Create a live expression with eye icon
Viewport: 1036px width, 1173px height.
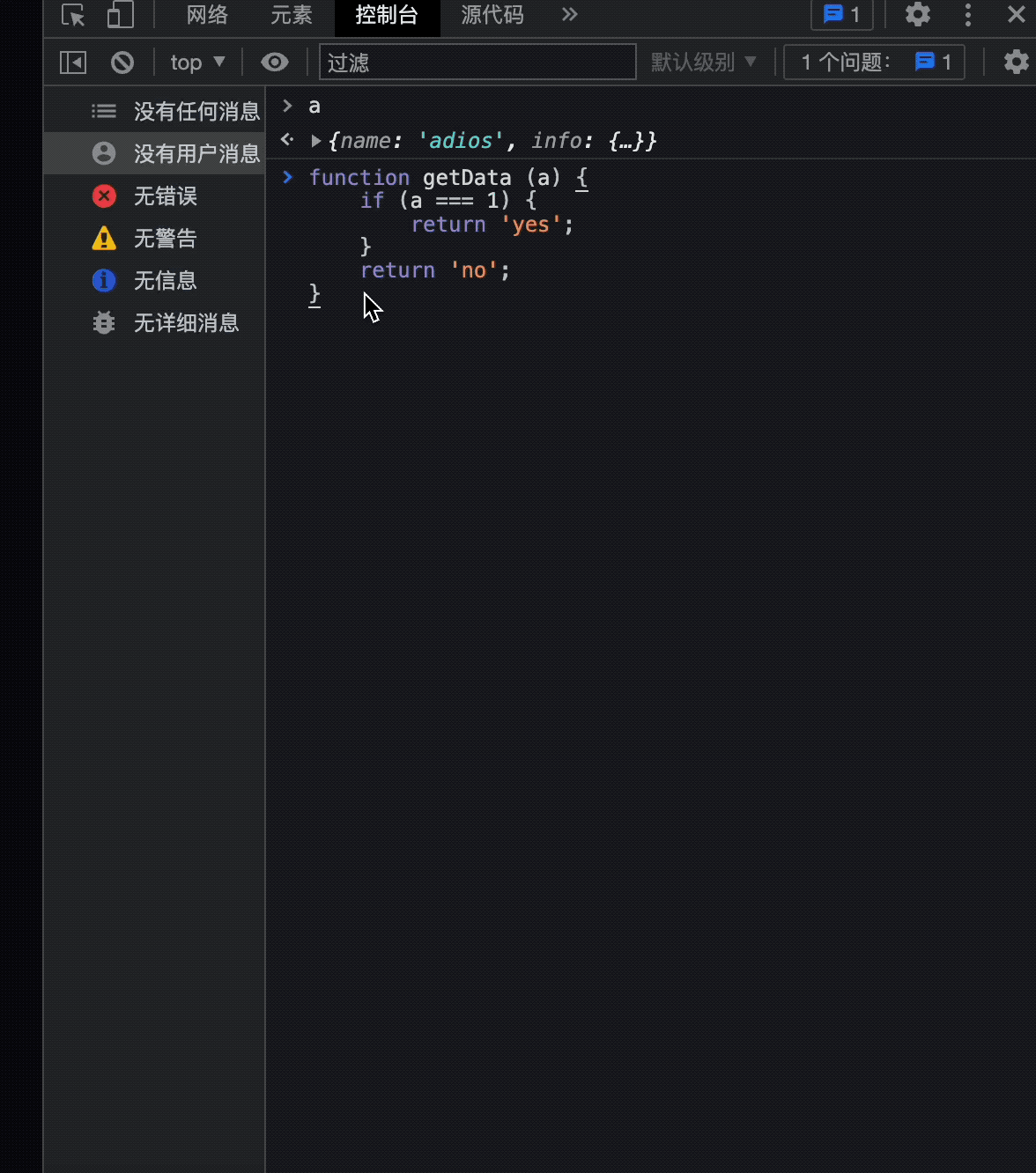(x=275, y=63)
